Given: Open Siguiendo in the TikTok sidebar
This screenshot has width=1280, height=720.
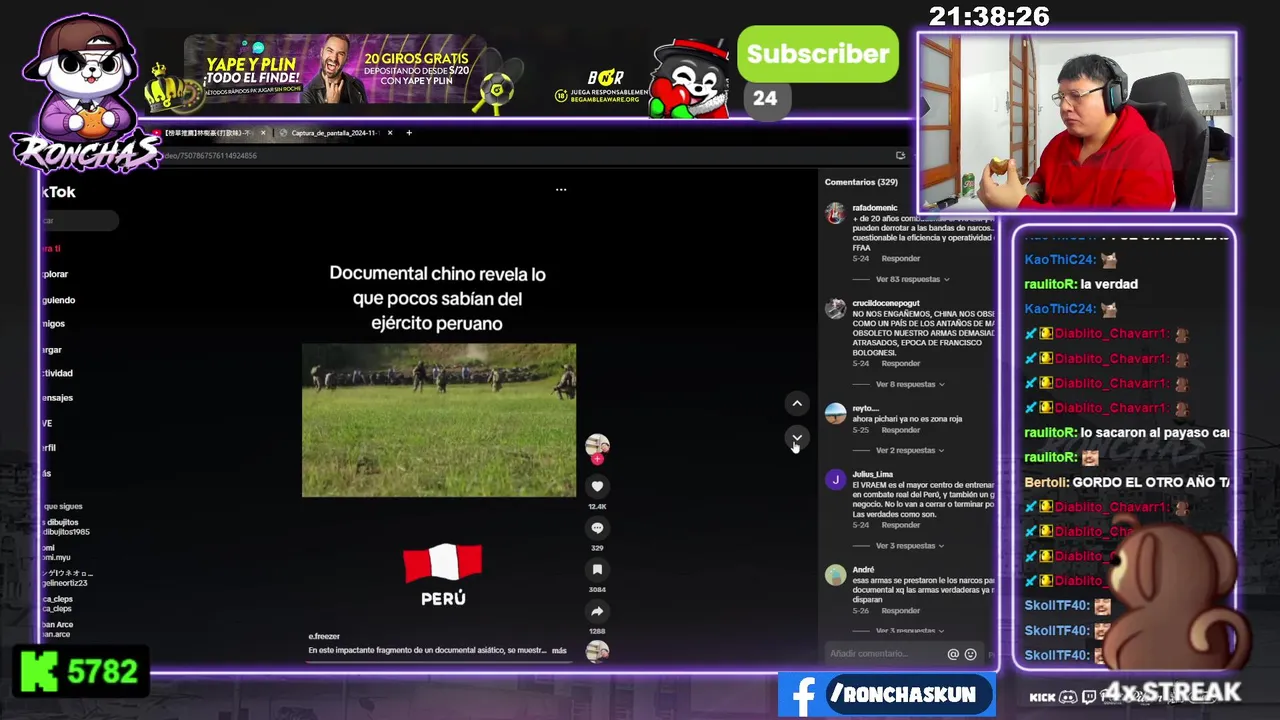Looking at the screenshot, I should pyautogui.click(x=59, y=300).
